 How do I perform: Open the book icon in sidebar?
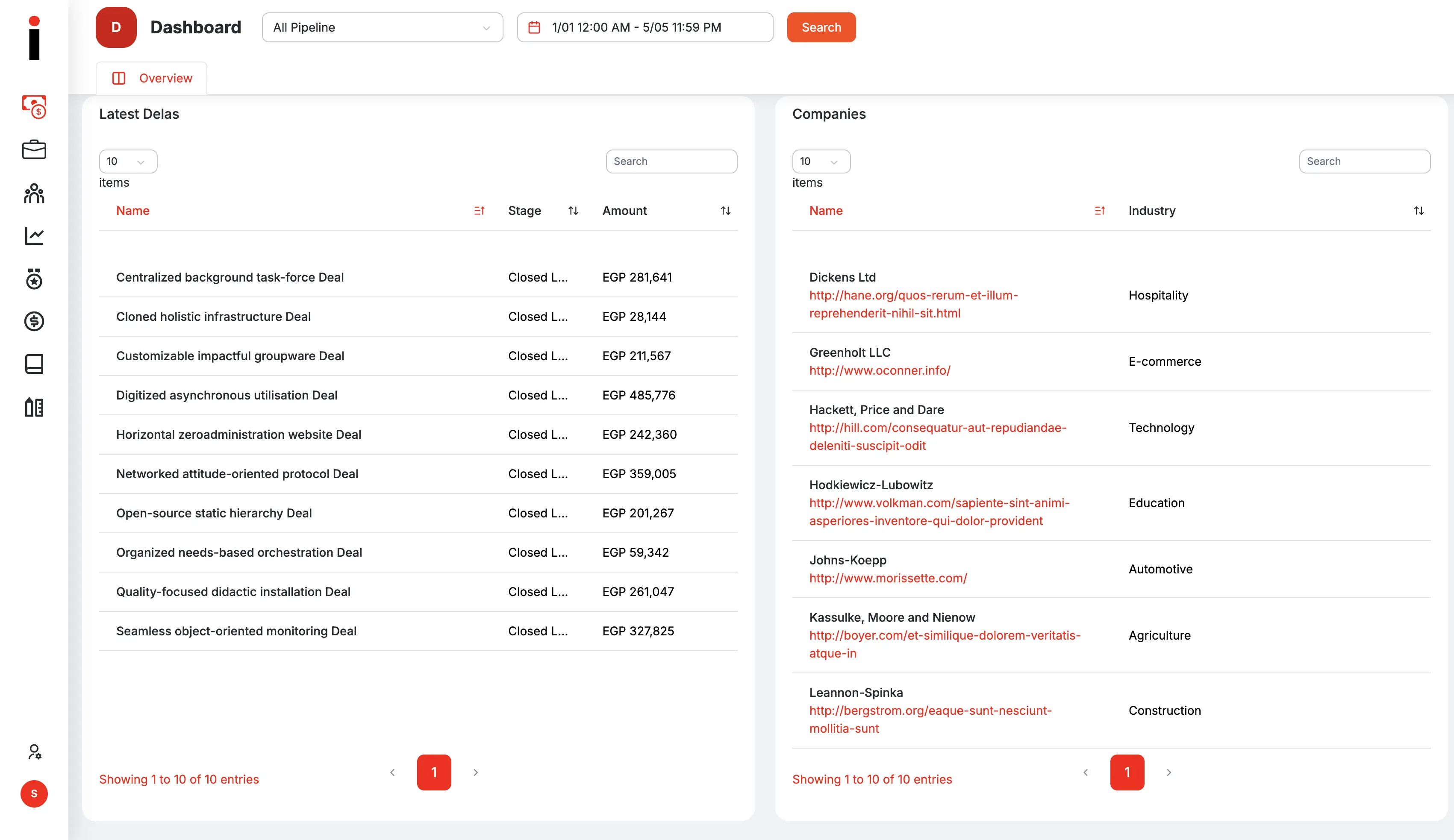34,364
